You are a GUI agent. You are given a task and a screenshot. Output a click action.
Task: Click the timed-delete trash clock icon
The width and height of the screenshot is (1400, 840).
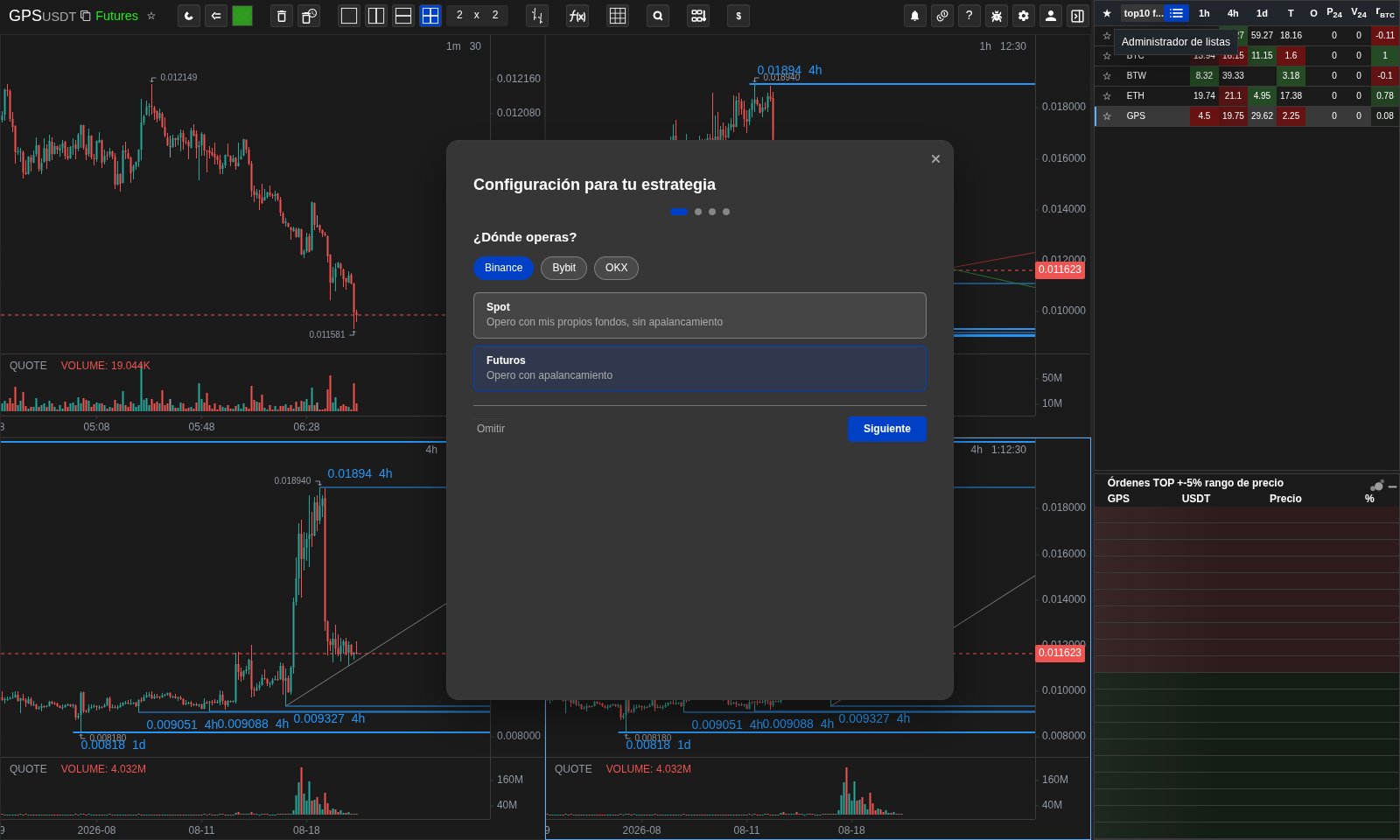pos(309,16)
